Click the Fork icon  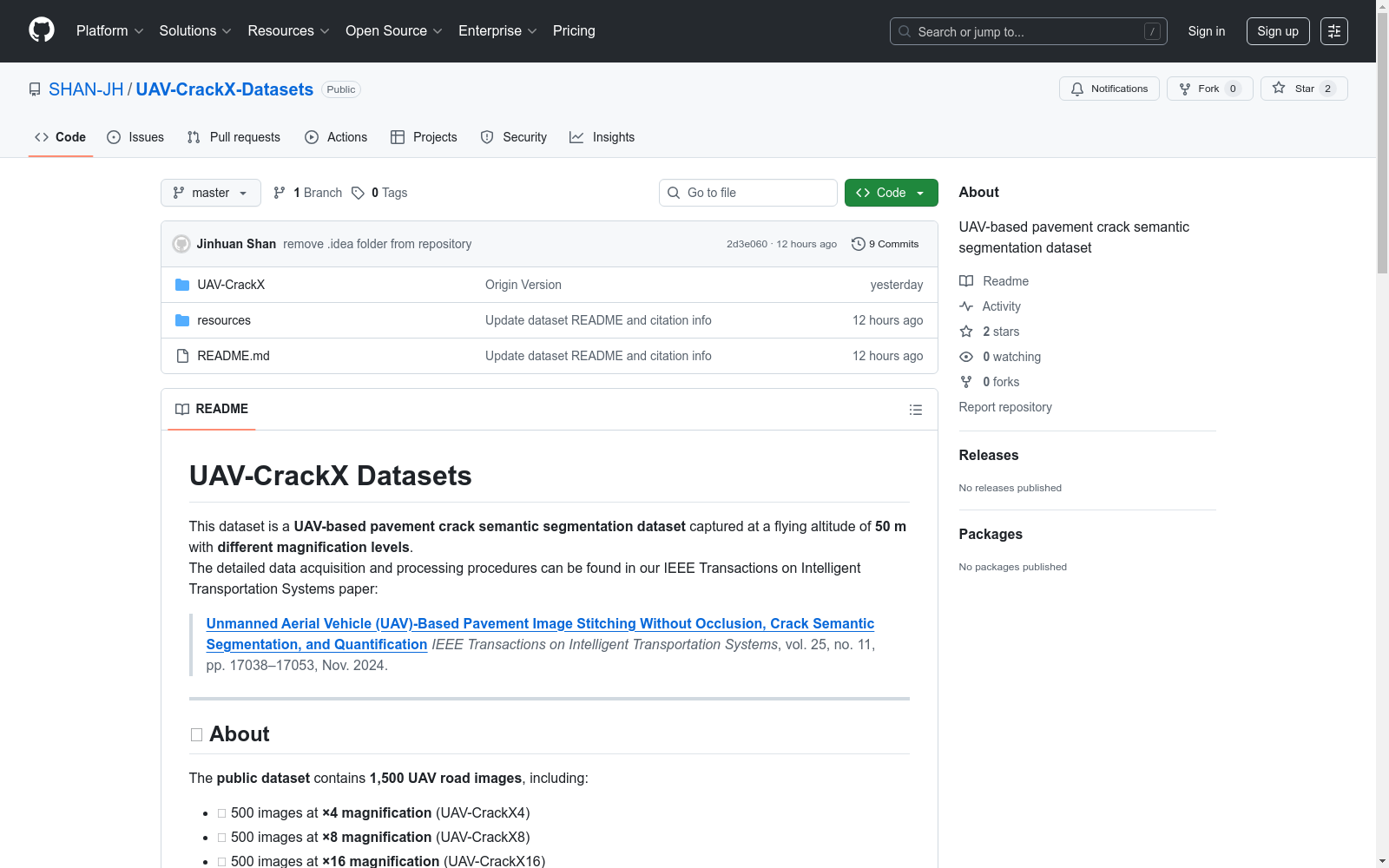(x=1185, y=89)
